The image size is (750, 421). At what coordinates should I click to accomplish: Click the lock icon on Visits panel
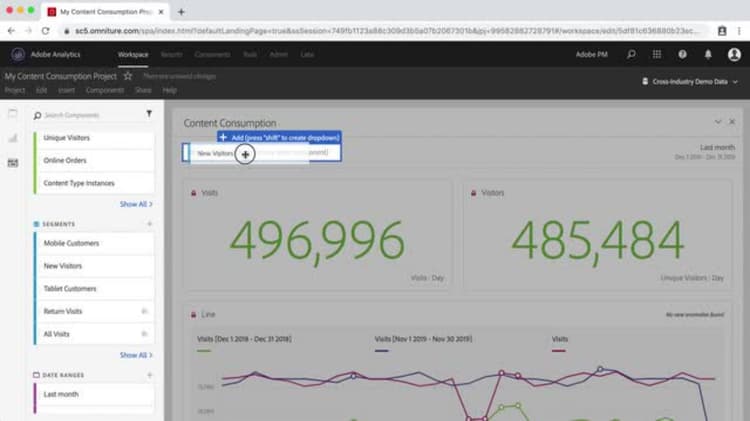(194, 193)
